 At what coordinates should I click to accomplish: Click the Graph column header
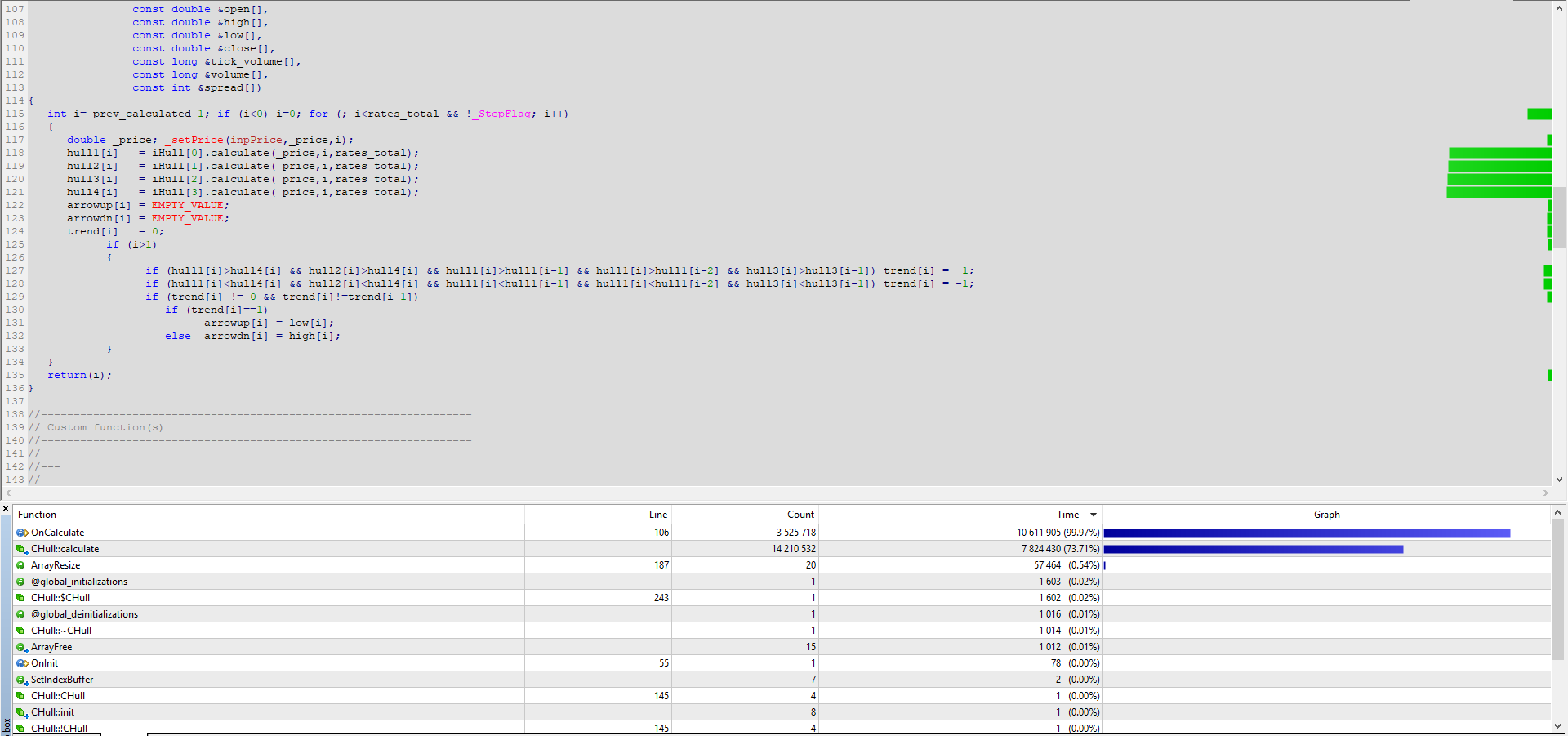1326,515
